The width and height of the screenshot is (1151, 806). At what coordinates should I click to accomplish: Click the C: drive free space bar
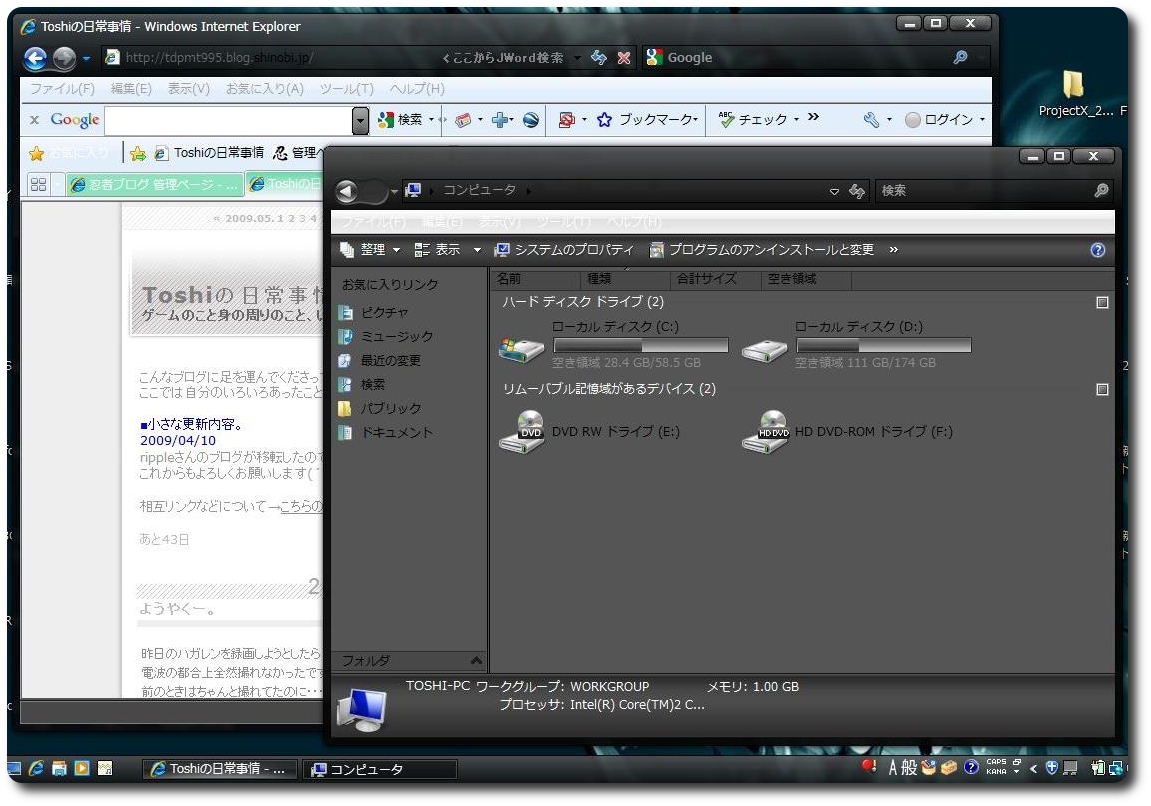pos(641,345)
